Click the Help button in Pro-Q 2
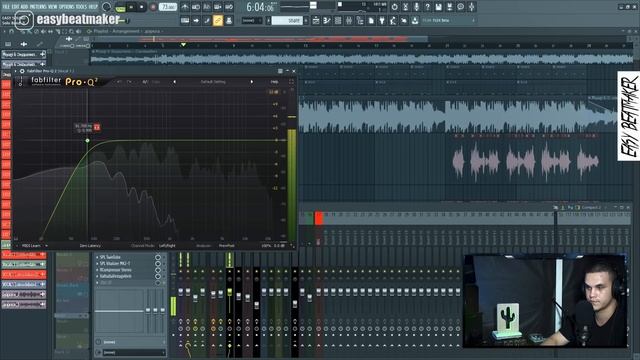640x360 pixels. pos(275,82)
